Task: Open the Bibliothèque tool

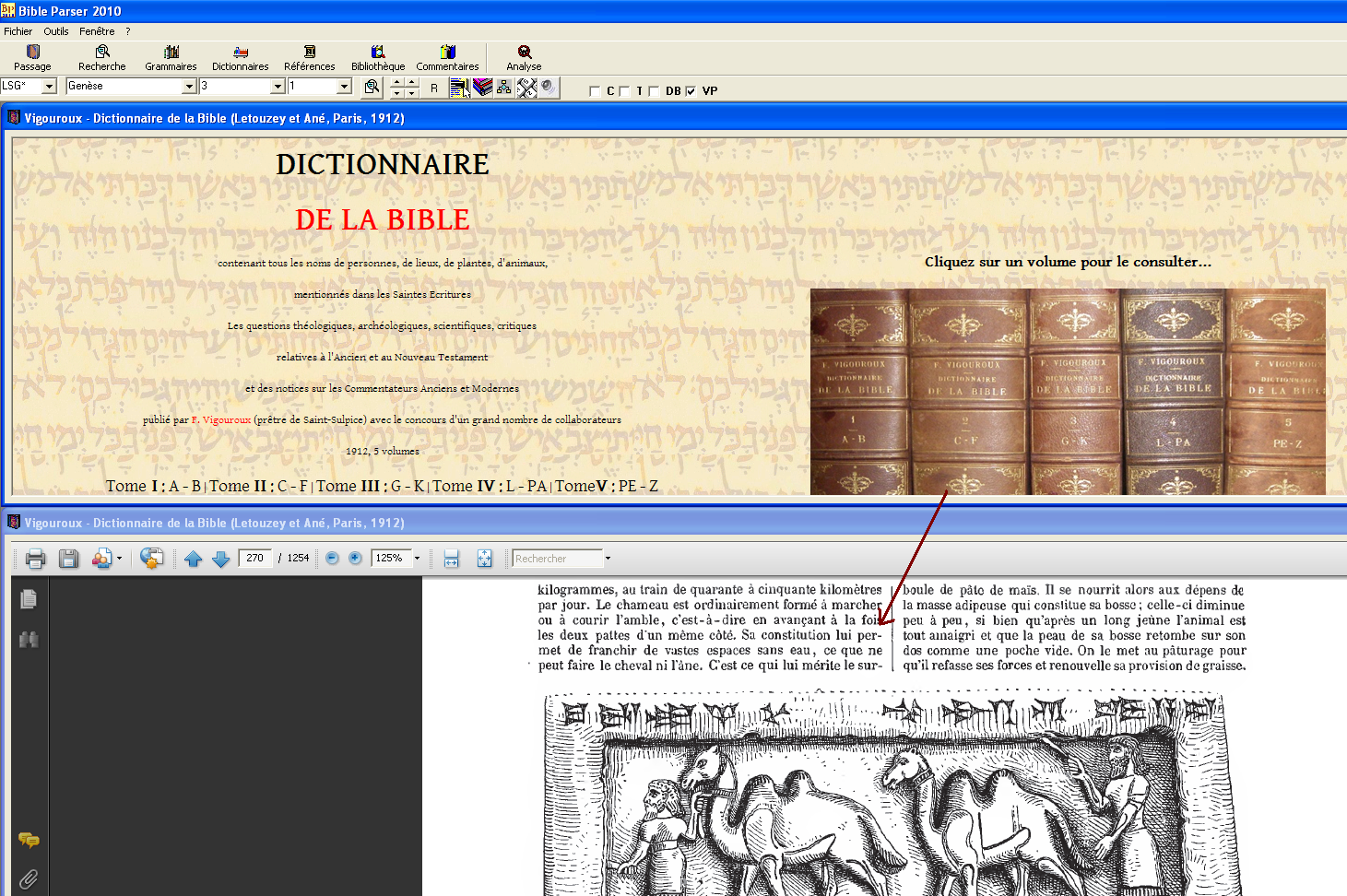Action: [x=378, y=58]
